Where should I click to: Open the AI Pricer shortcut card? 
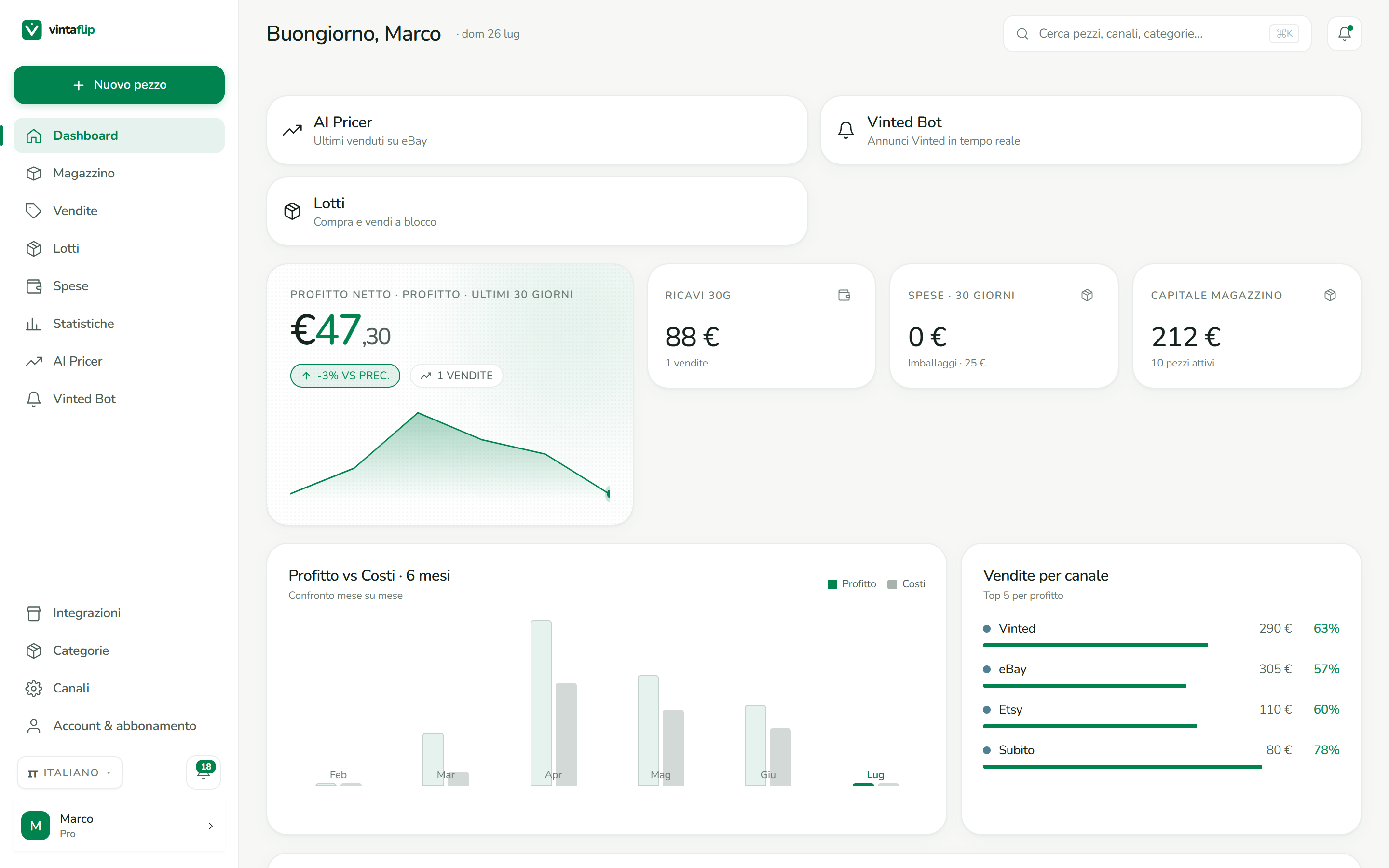pyautogui.click(x=537, y=130)
